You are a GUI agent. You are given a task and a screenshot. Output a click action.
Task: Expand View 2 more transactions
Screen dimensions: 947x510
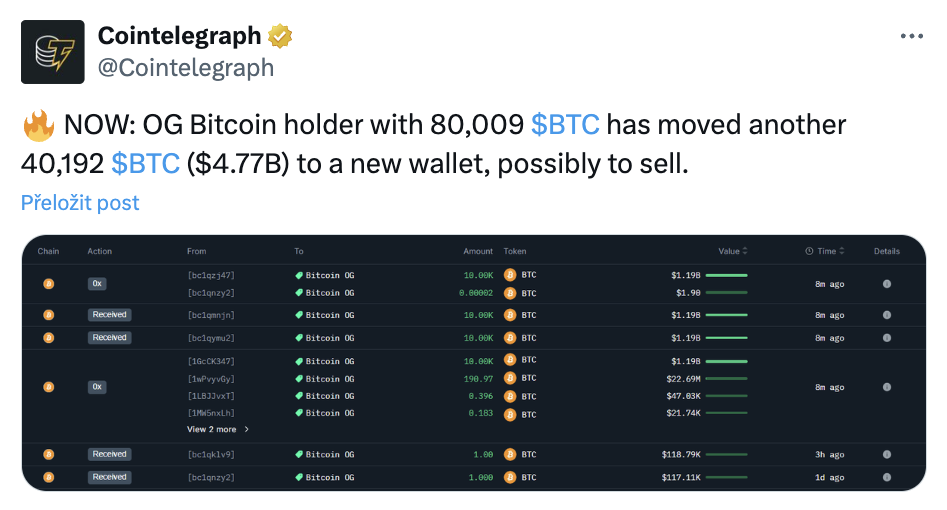[218, 429]
